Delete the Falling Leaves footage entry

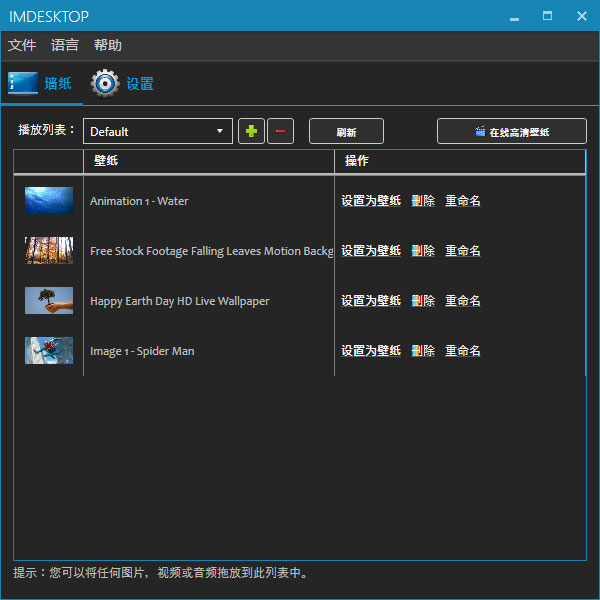pos(423,251)
